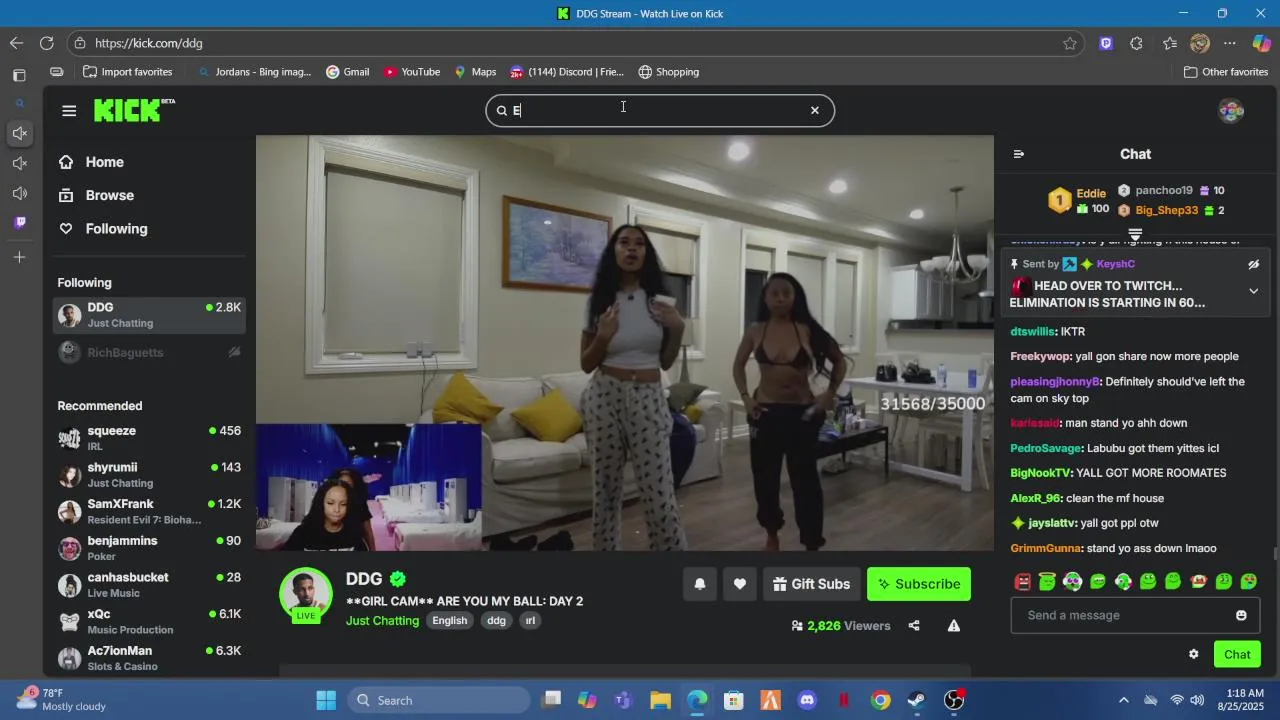Screen dimensions: 1280x720
Task: Click the ddg tag
Action: tap(496, 621)
